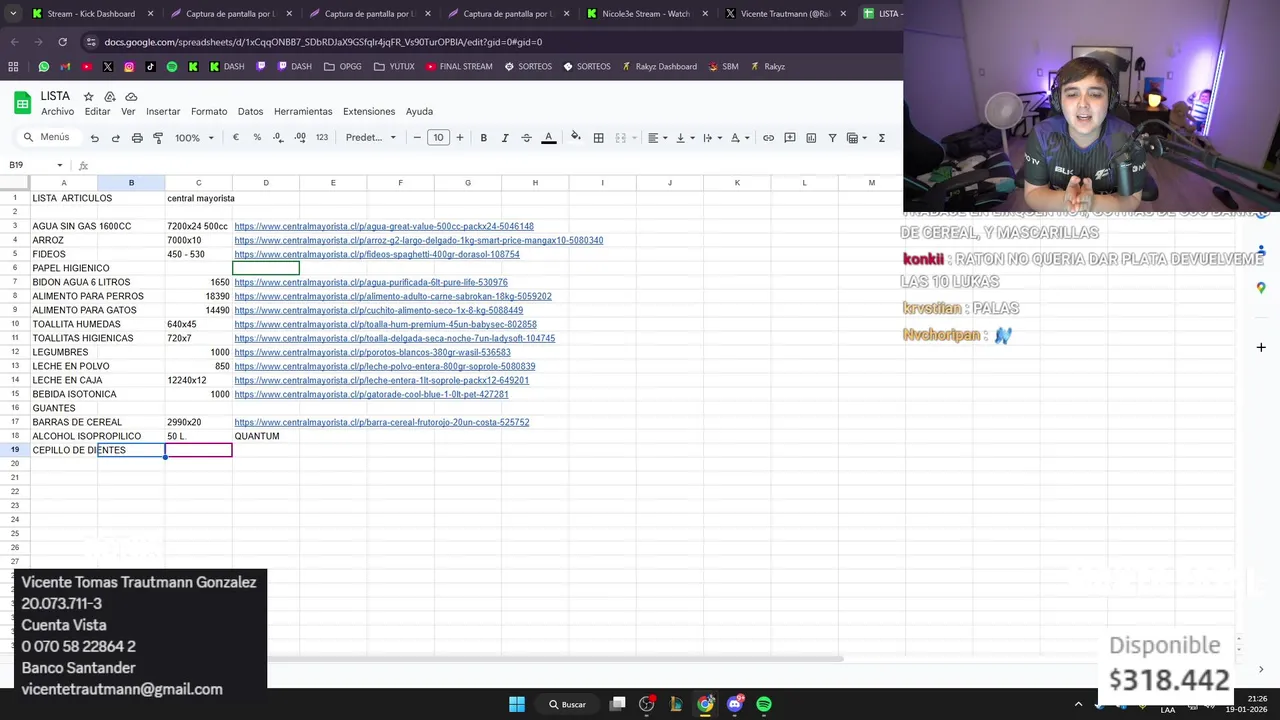
Task: Open the name box B19 dropdown arrow
Action: [x=60, y=165]
